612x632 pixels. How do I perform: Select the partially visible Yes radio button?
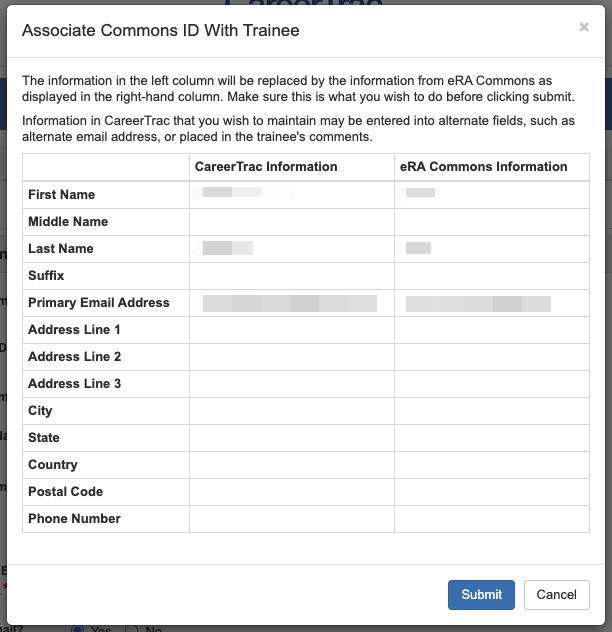(76, 629)
